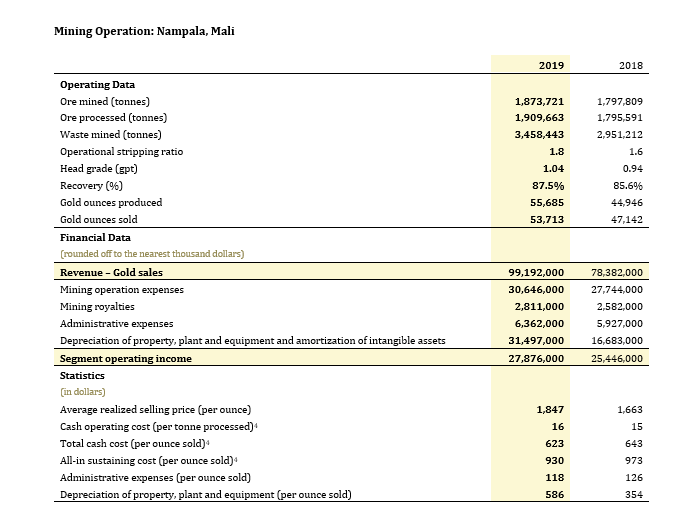Select the 'Waste mined (tonnes)' label
Viewport: 686px width, 528px height.
tap(111, 135)
